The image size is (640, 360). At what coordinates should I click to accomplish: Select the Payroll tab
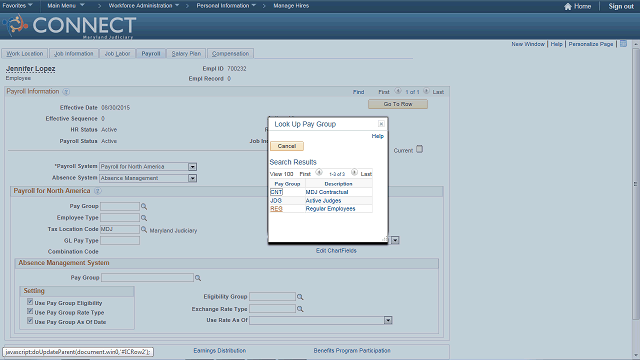[151, 53]
